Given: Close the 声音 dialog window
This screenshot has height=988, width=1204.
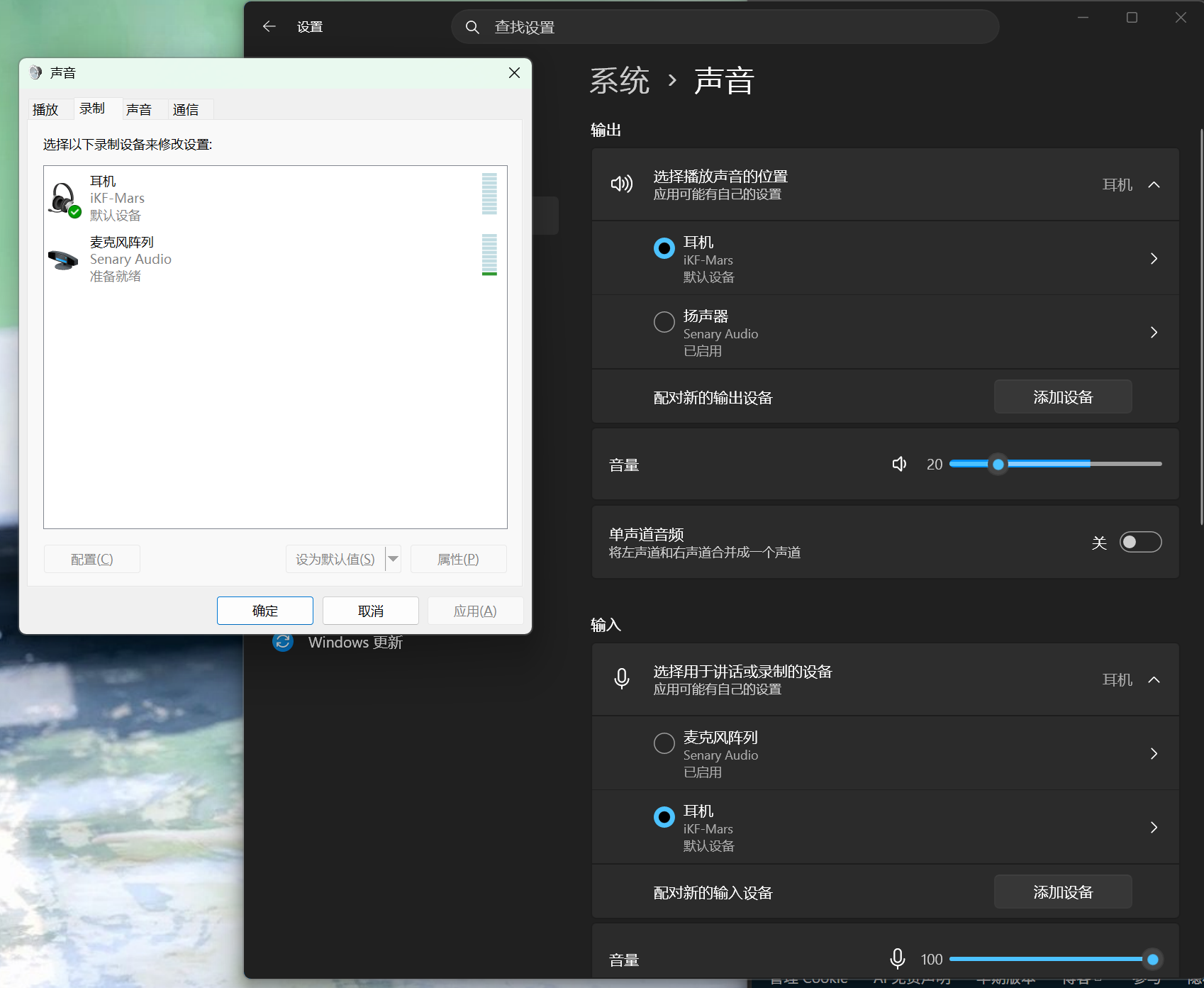Looking at the screenshot, I should click(514, 72).
